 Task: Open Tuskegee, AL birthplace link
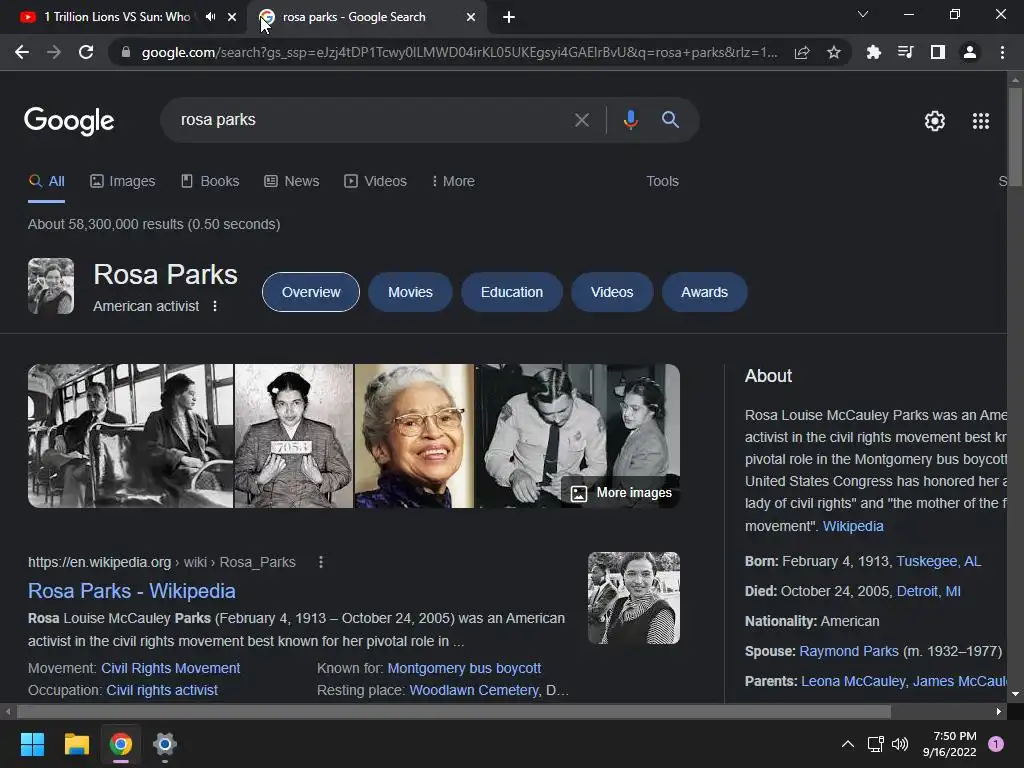(x=938, y=562)
